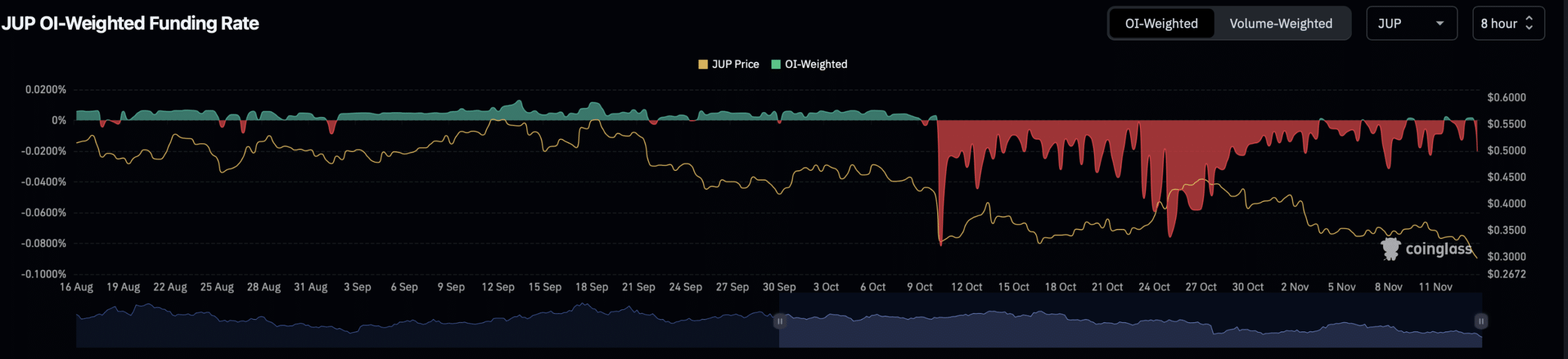This screenshot has height=359, width=1568.
Task: Switch to the Volume-Weighted tab
Action: (1280, 24)
